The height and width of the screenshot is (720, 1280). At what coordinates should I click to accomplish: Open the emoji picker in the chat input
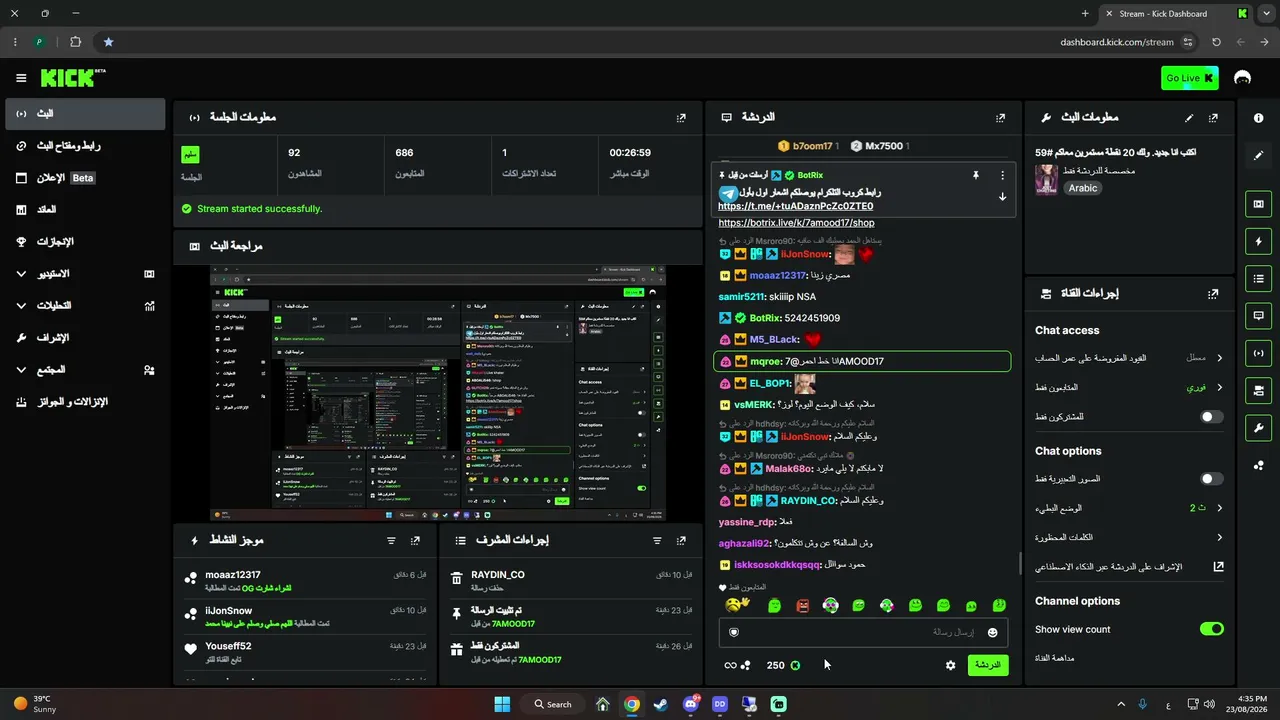coord(992,632)
